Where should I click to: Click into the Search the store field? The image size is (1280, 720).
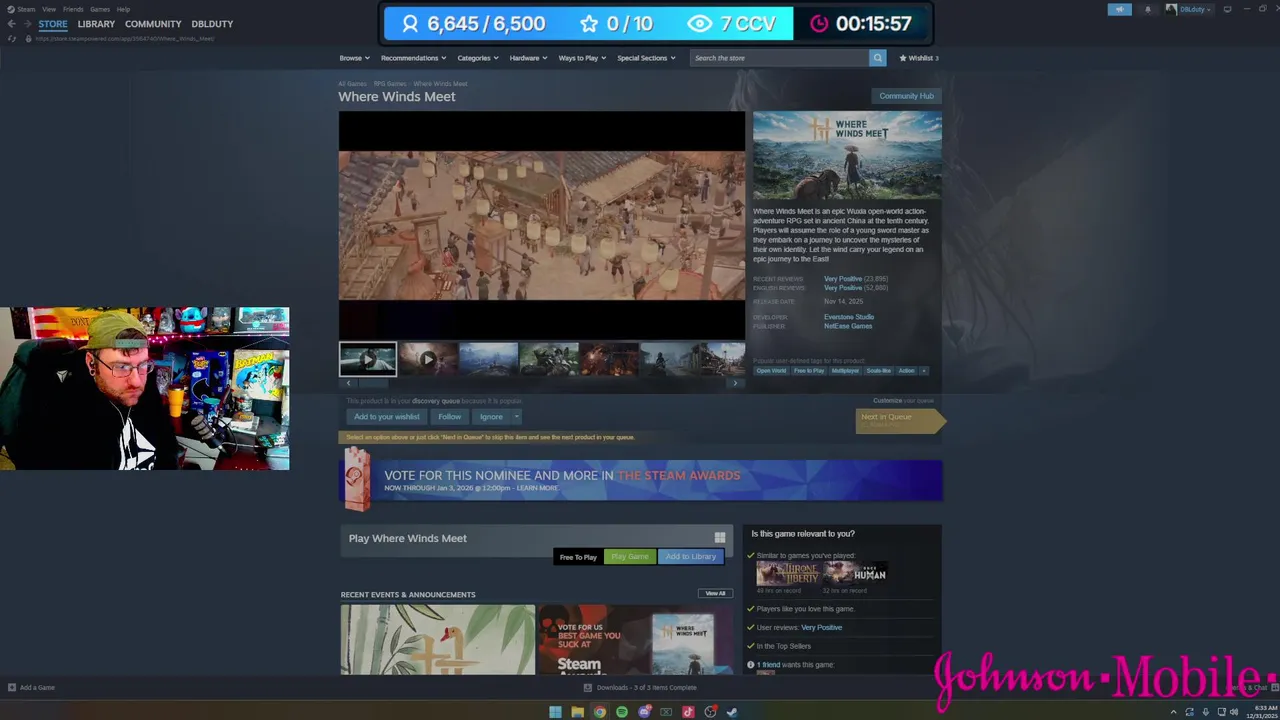coord(779,58)
